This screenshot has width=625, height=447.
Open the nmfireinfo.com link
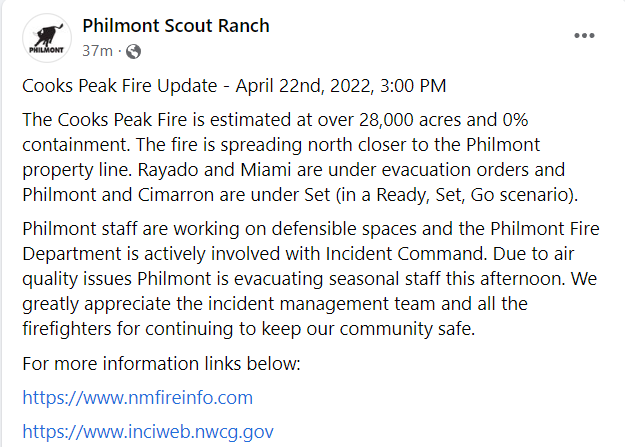pos(138,398)
